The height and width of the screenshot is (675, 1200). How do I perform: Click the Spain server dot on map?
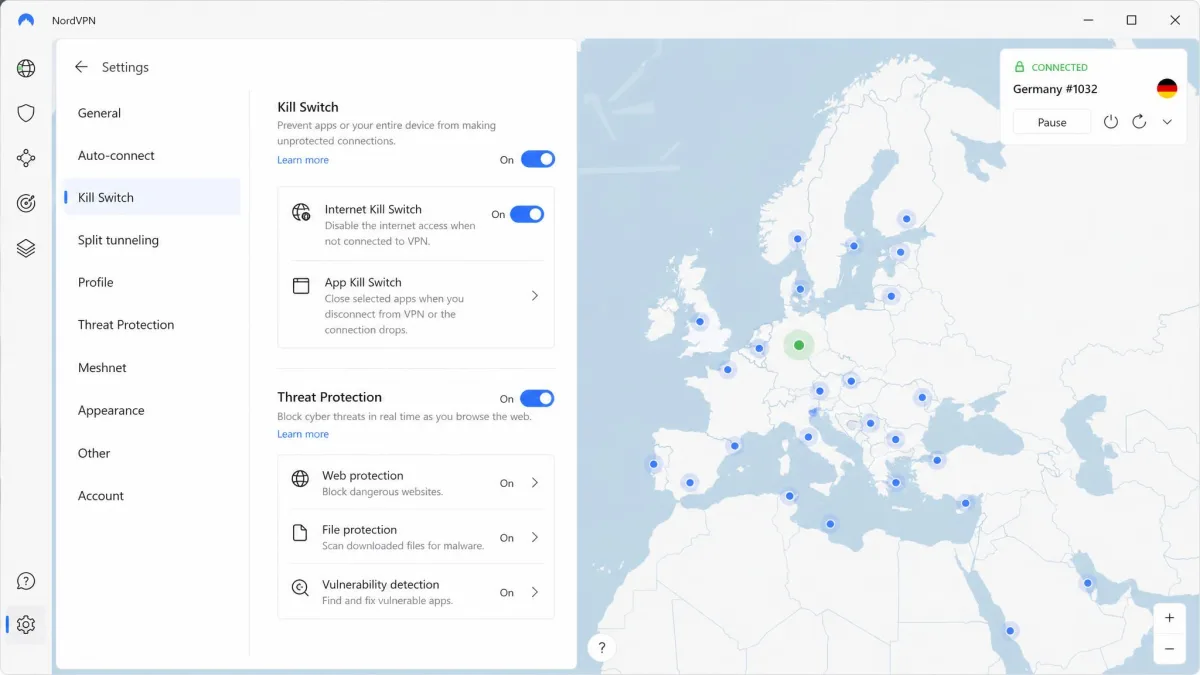689,482
